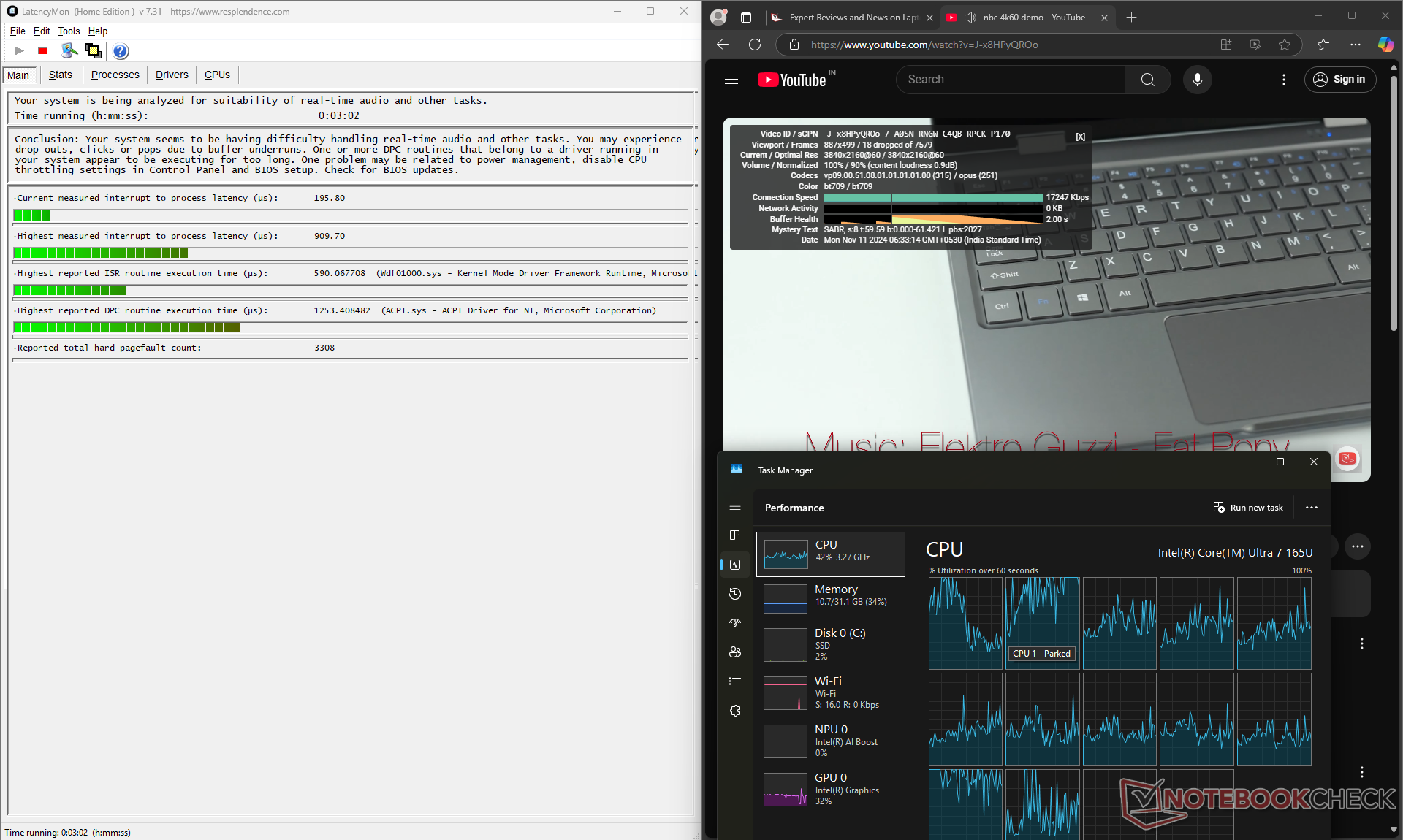Select the Memory performance entry
Screen dimensions: 1403x840
click(x=831, y=597)
